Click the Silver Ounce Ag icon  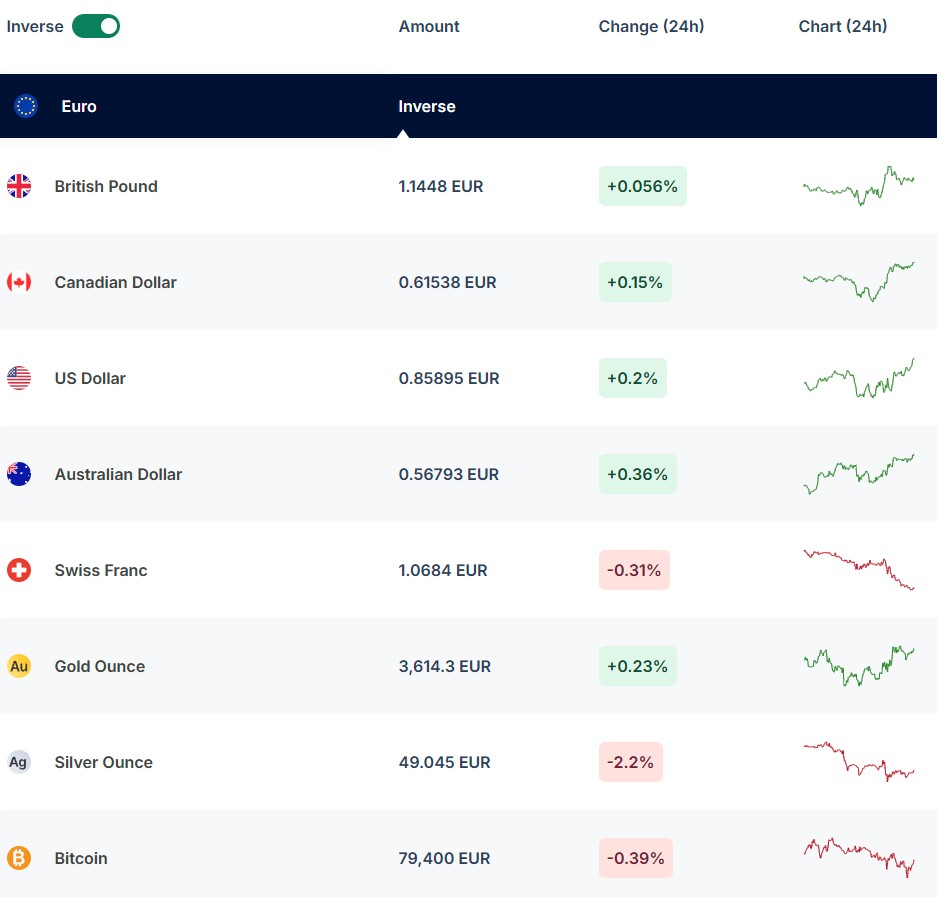pyautogui.click(x=19, y=762)
